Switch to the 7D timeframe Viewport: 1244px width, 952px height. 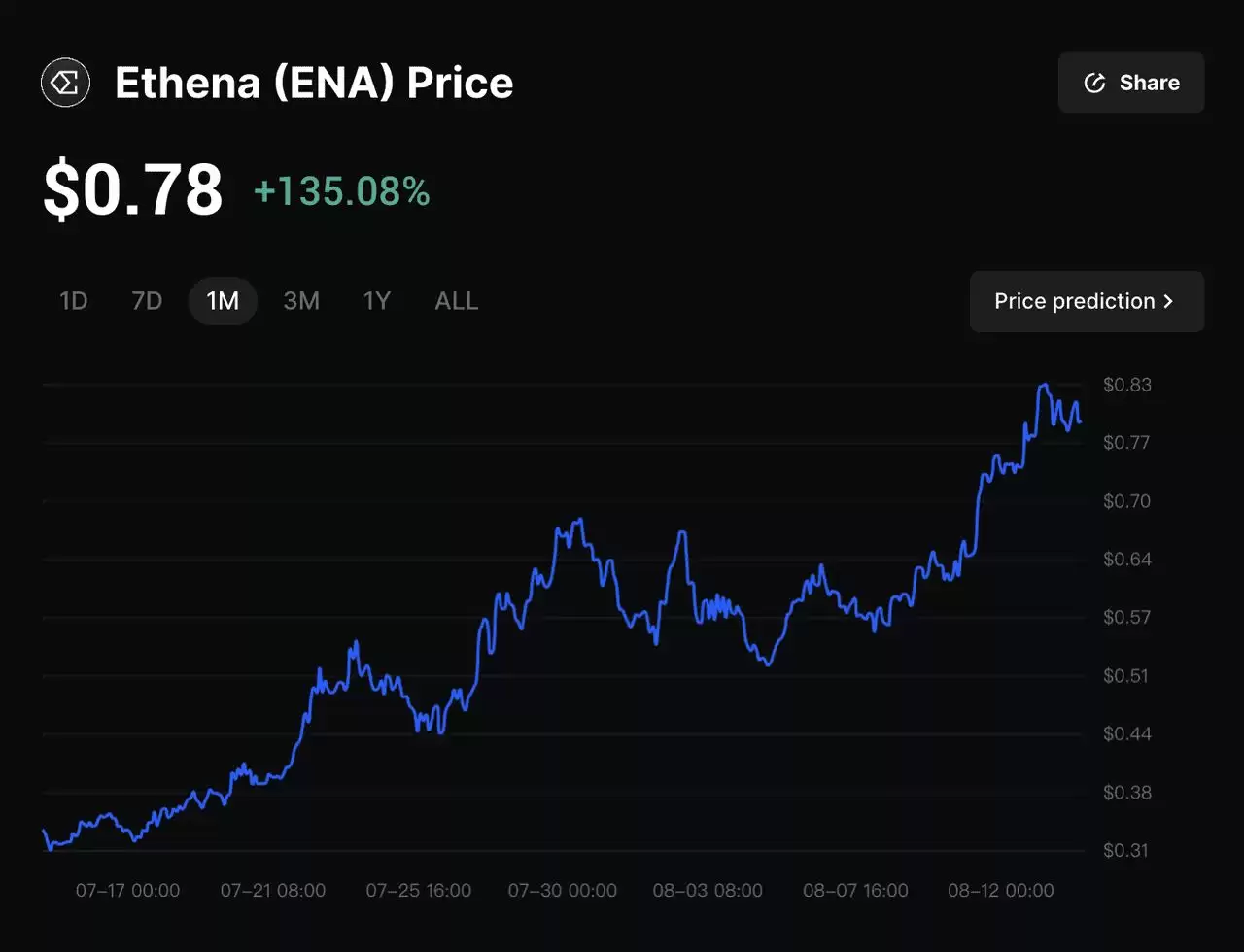147,301
